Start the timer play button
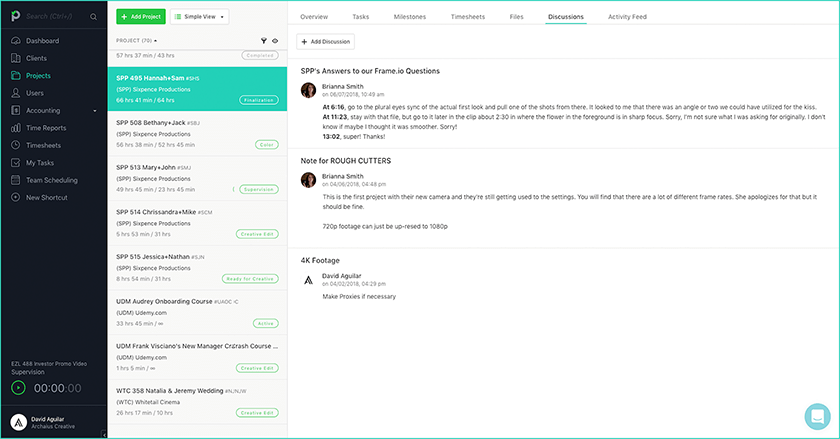The image size is (840, 439). tap(18, 388)
